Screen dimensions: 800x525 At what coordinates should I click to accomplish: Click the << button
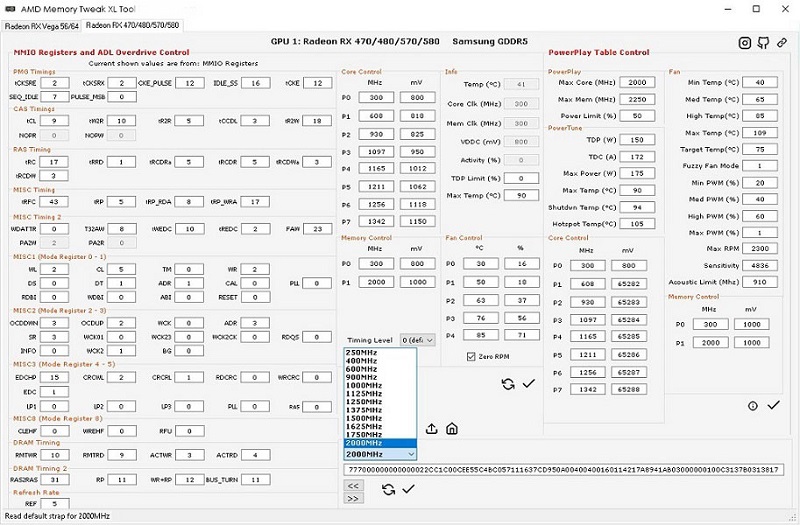[353, 485]
